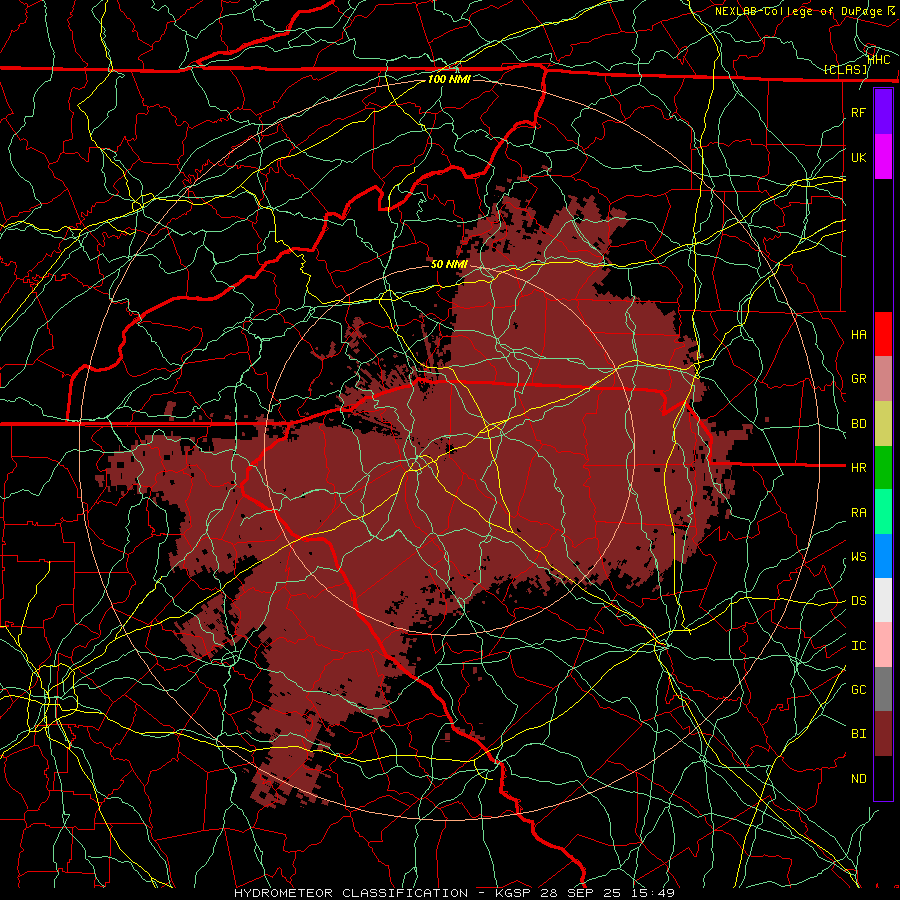This screenshot has width=900, height=900.
Task: Click the HHC product code label
Action: (879, 59)
